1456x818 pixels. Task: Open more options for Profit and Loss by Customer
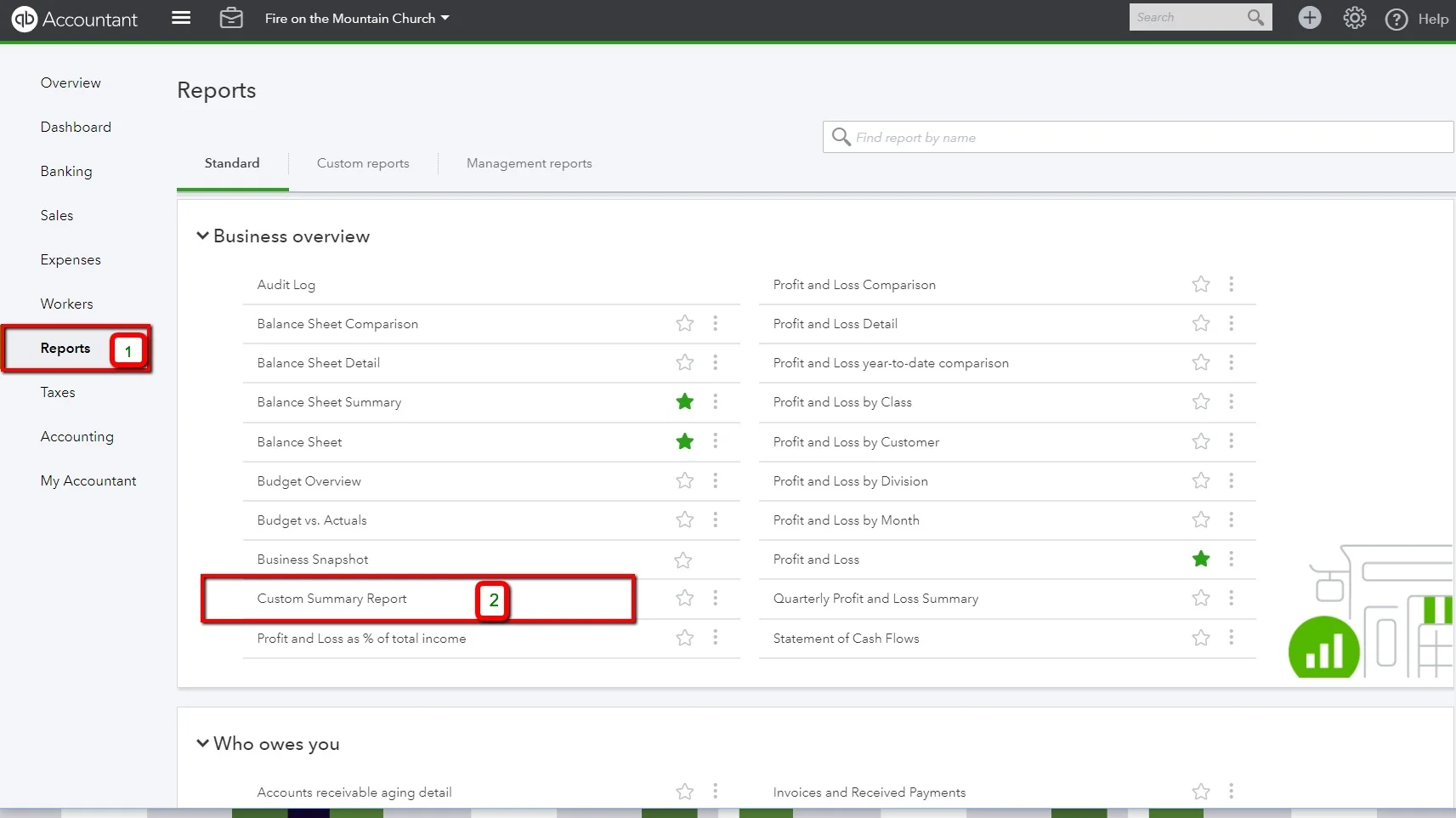1231,440
